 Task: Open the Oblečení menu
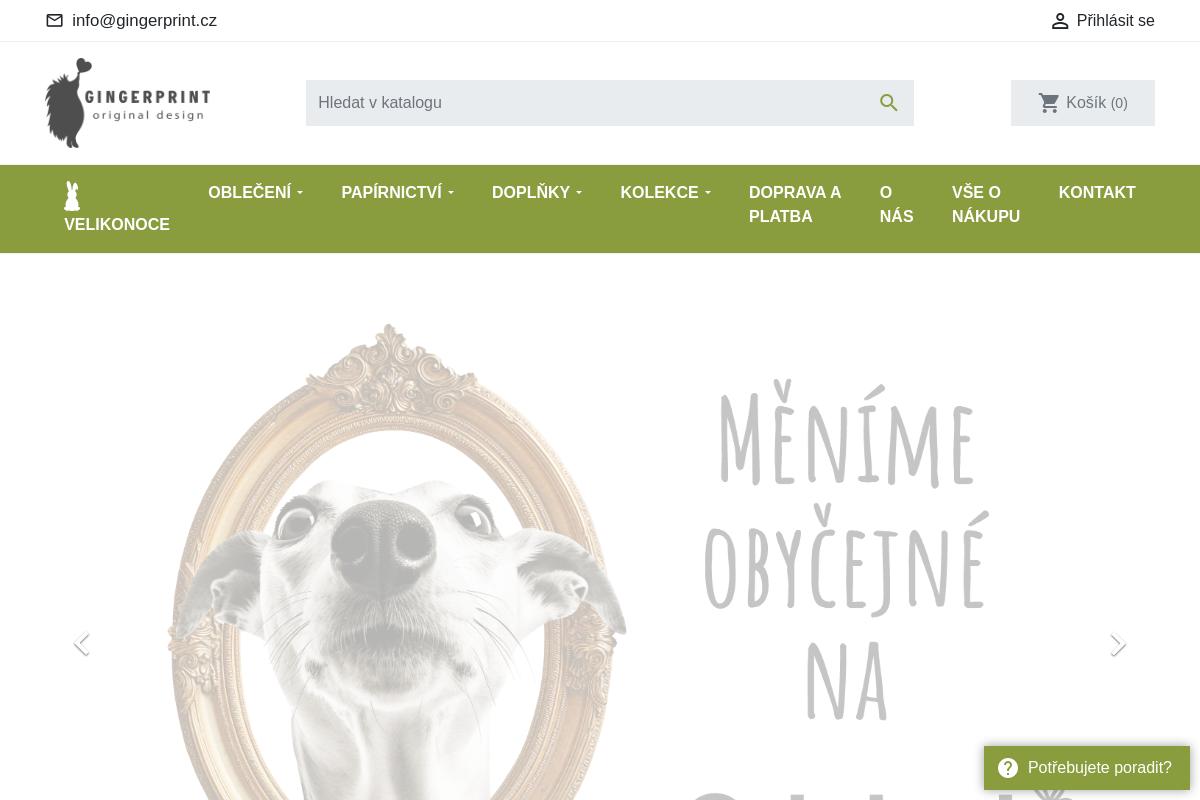click(x=250, y=193)
